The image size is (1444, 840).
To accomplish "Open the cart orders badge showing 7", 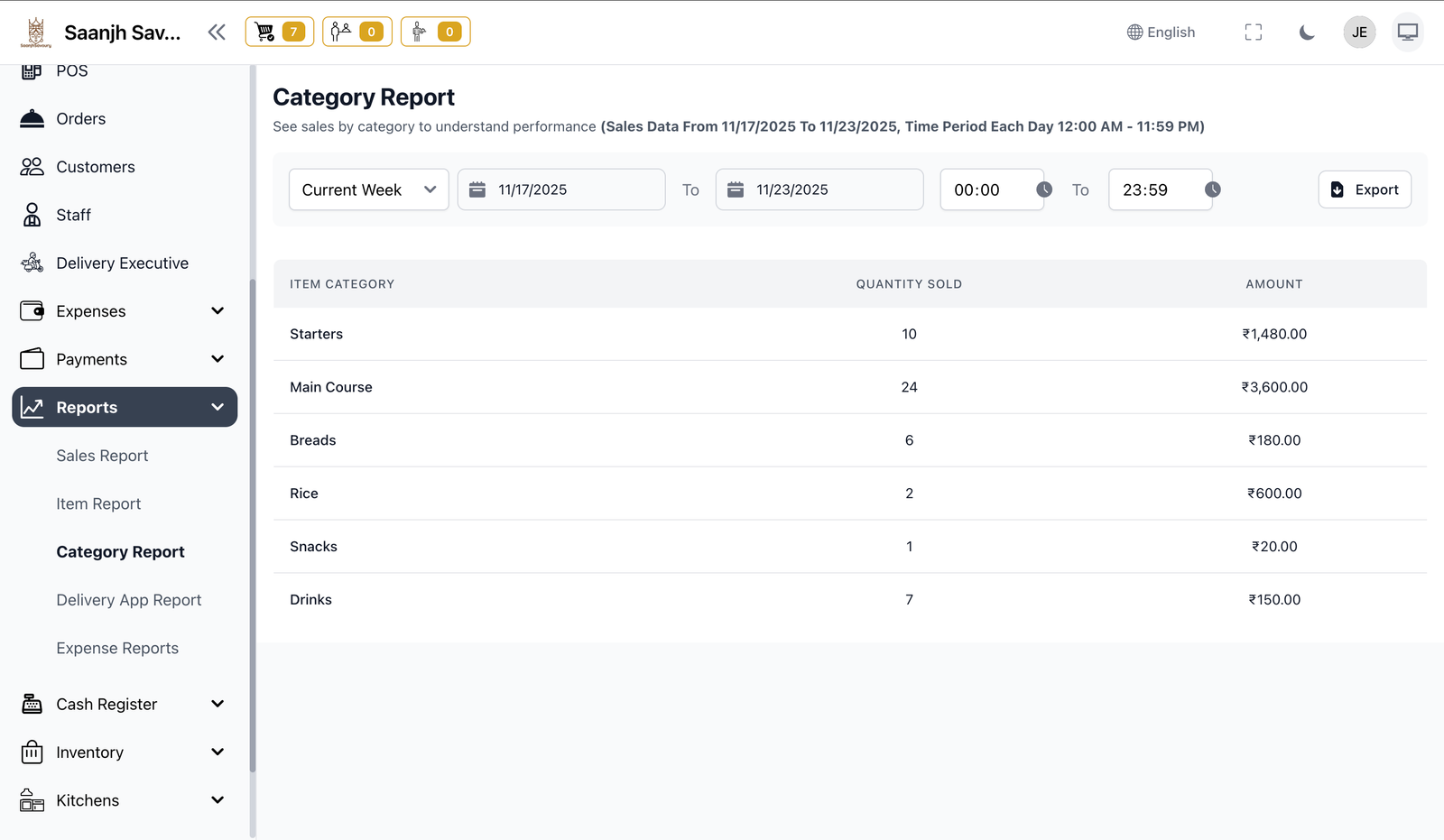I will 280,32.
